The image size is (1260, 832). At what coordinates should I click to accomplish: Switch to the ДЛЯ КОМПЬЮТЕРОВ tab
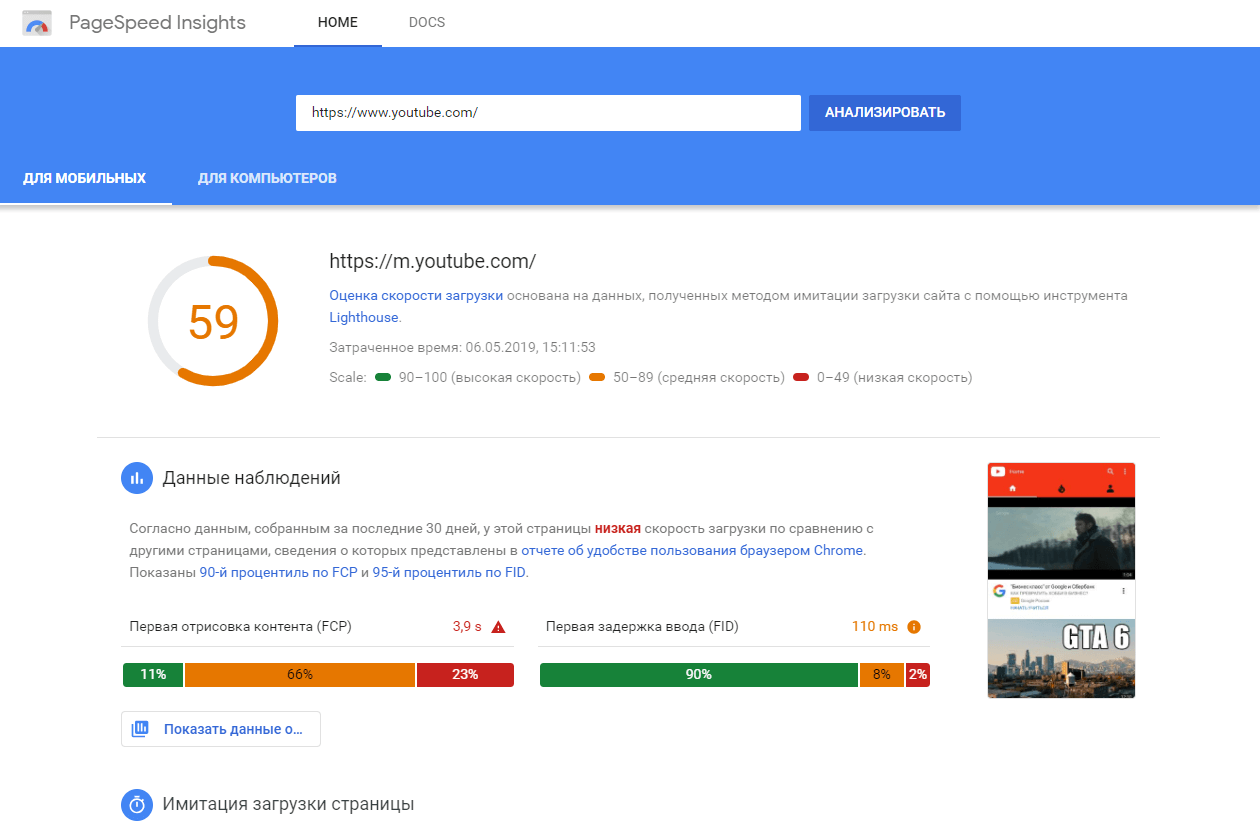click(x=267, y=178)
